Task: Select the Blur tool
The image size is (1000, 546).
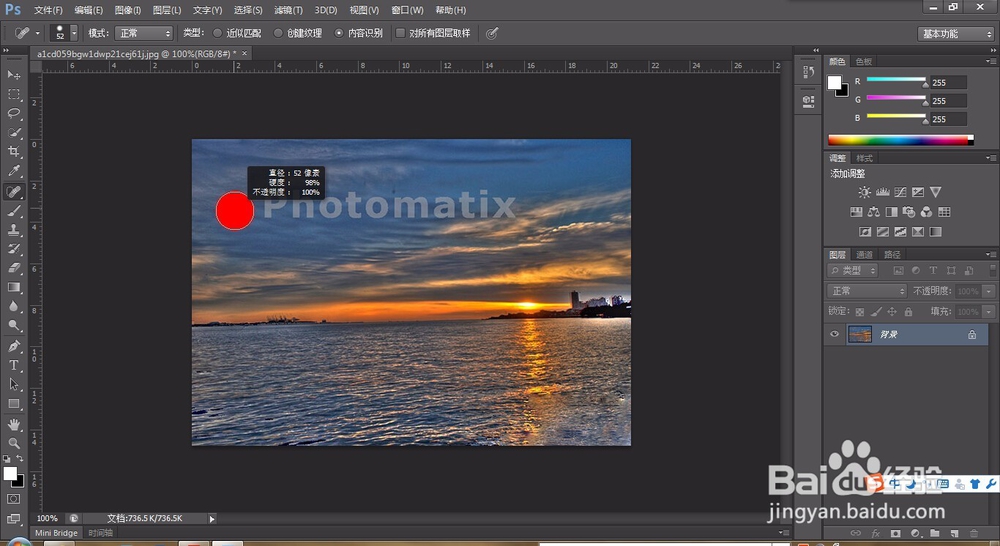Action: point(13,307)
